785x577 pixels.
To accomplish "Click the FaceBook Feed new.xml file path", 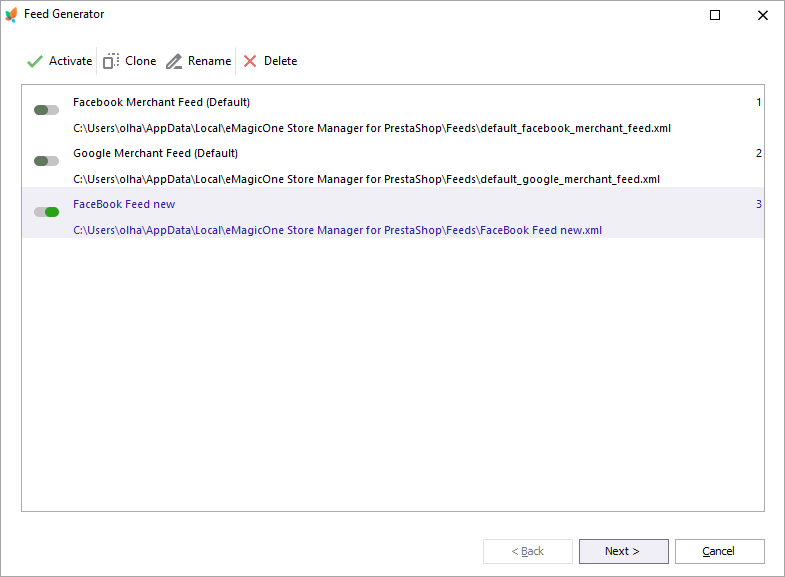I will coord(337,230).
